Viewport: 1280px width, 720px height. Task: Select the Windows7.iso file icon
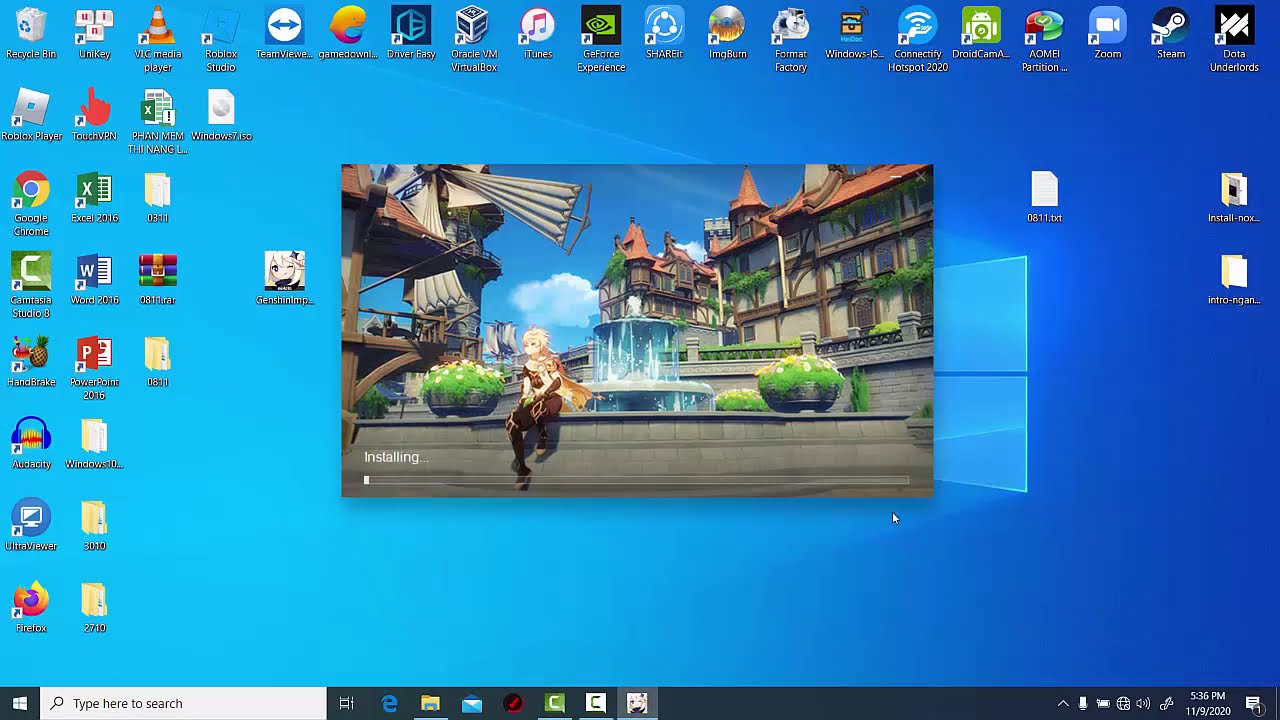point(221,115)
